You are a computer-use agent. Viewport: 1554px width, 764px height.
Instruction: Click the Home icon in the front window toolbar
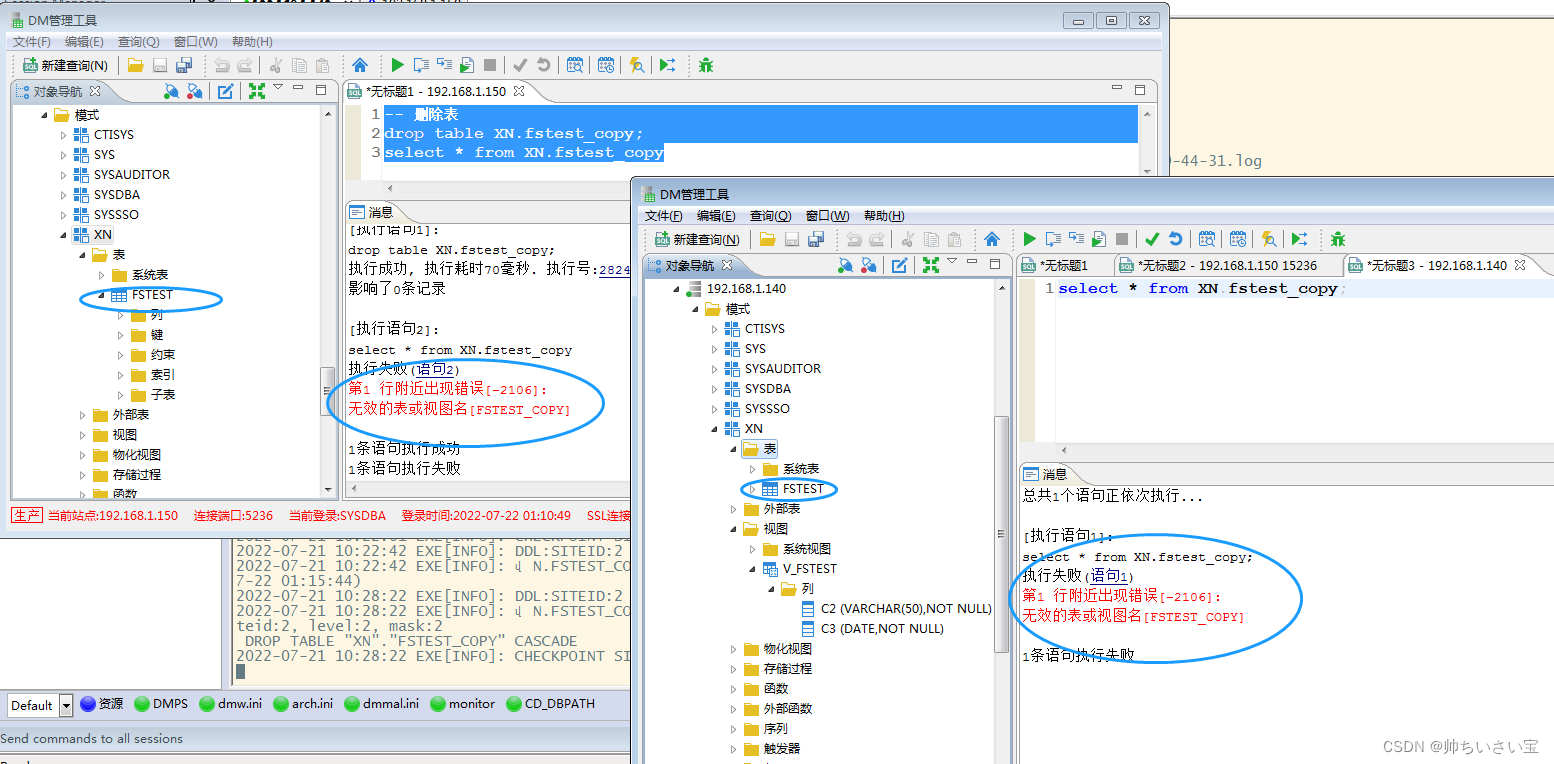992,239
